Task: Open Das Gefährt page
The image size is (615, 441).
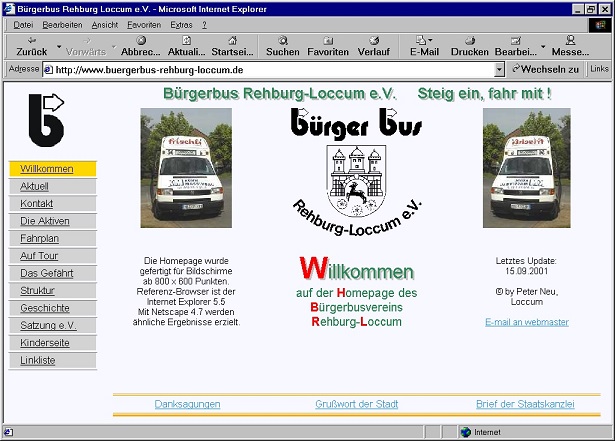Action: coord(53,273)
